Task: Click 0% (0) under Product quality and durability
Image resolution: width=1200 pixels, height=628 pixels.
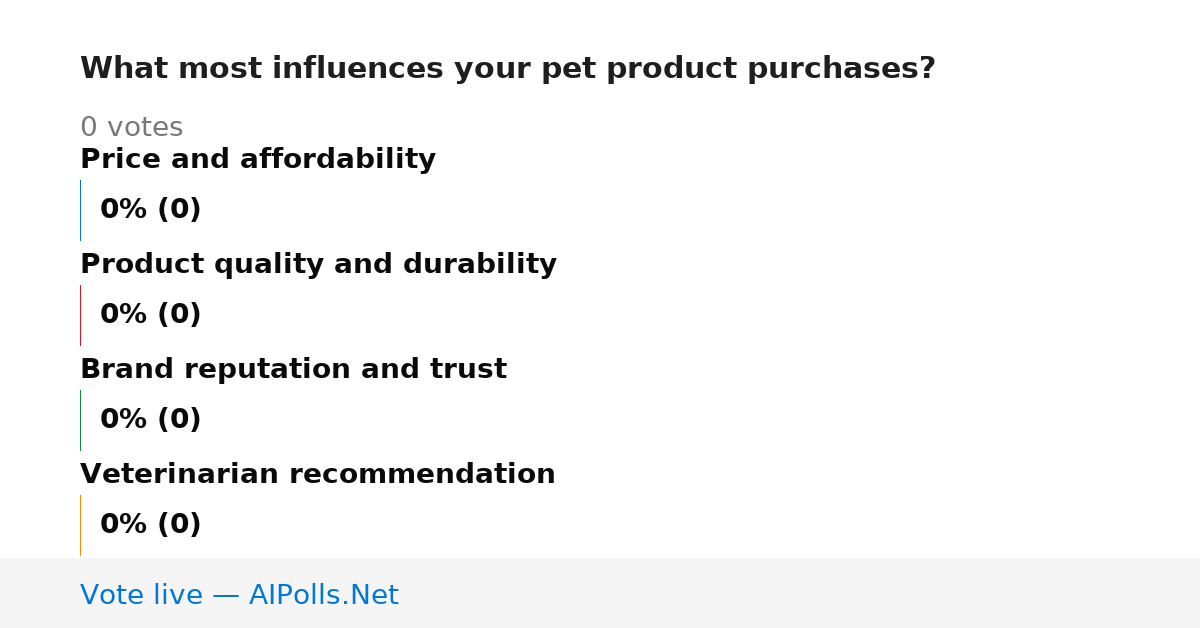Action: click(151, 315)
